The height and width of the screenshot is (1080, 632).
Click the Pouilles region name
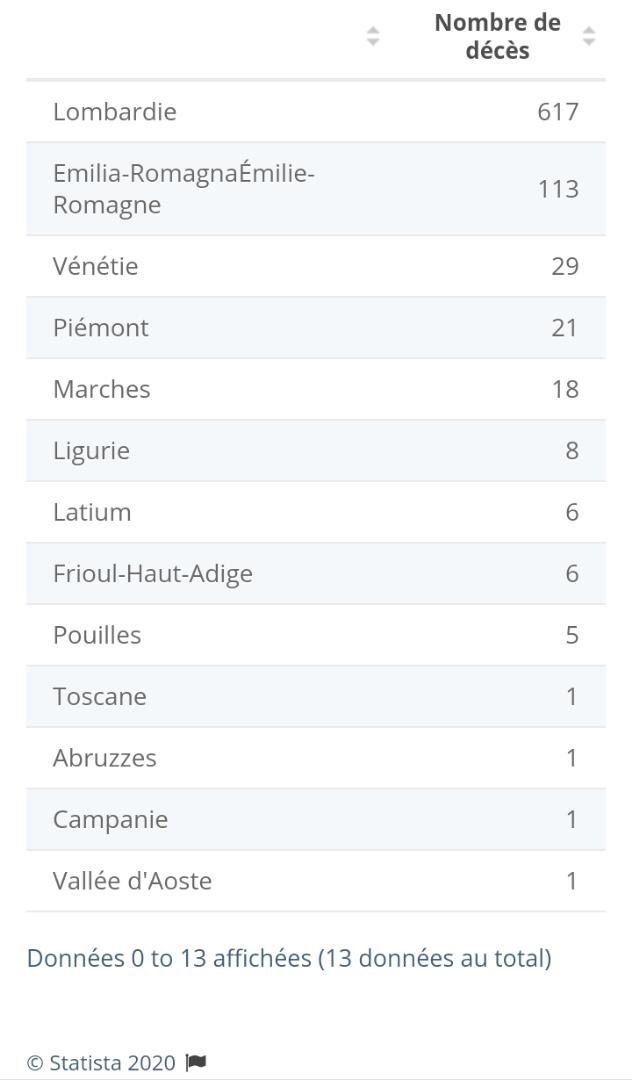(97, 635)
